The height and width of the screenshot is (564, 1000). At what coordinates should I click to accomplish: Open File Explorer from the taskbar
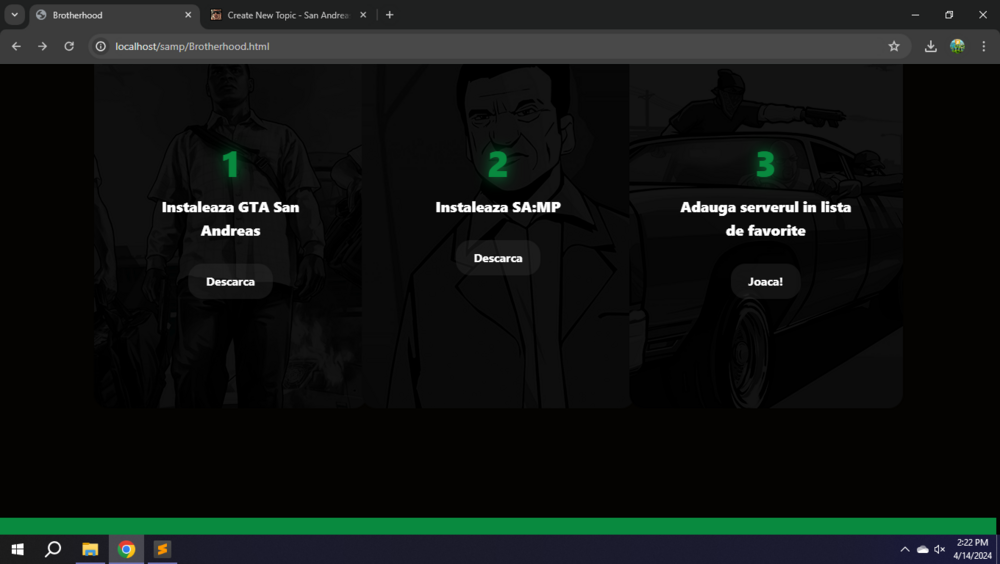(90, 549)
